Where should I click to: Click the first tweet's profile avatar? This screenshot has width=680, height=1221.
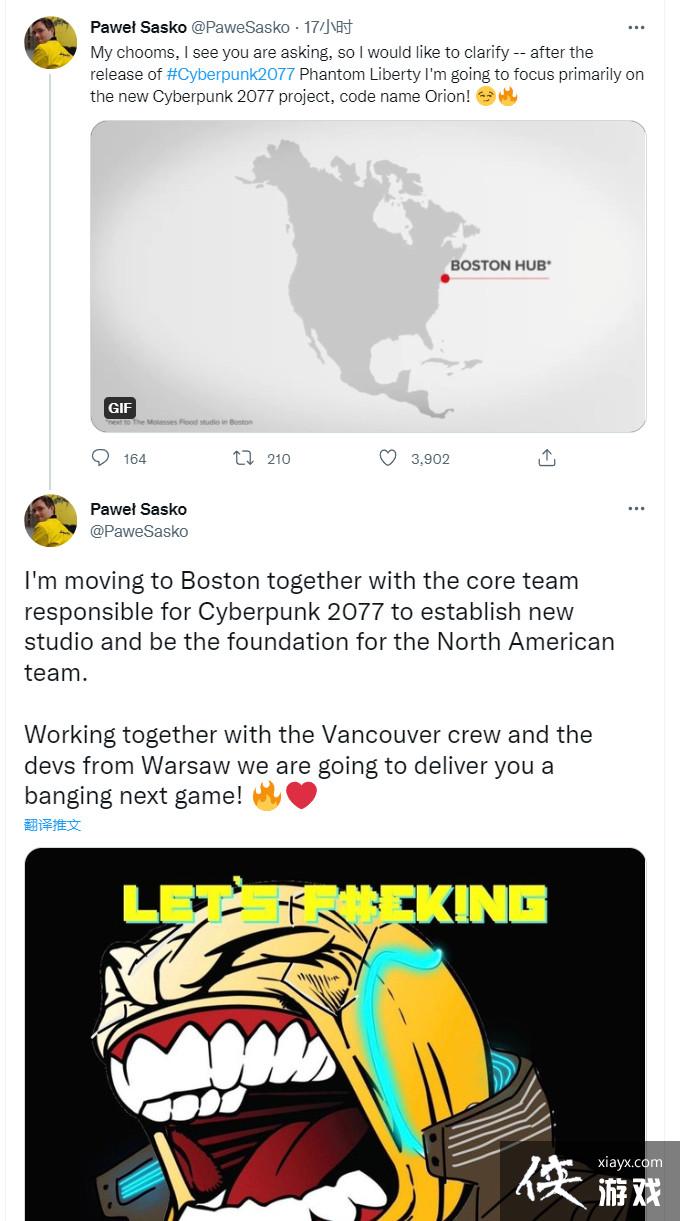(x=50, y=42)
